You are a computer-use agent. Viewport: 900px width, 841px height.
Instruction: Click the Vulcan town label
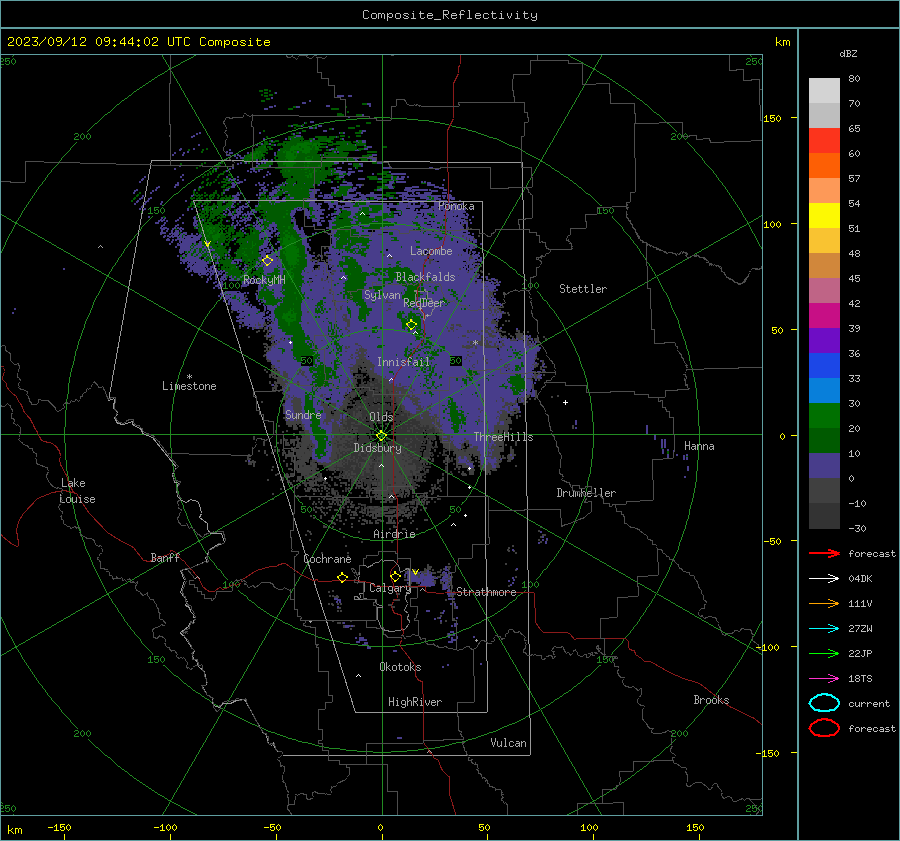508,743
